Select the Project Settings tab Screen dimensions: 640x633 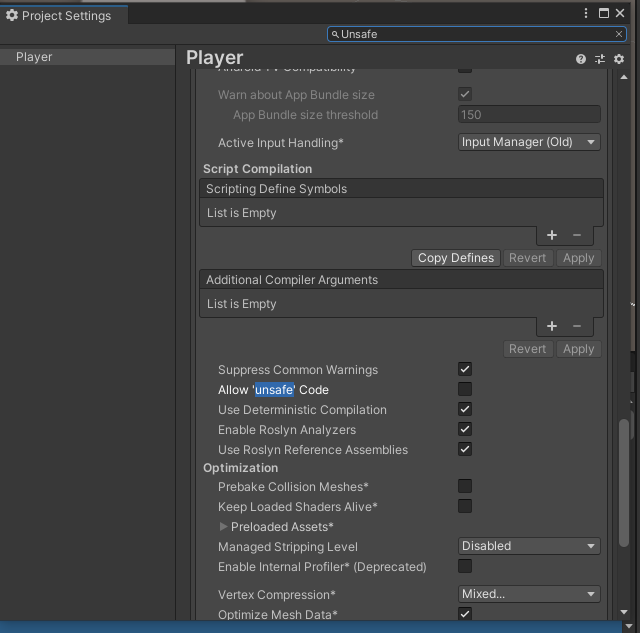[x=64, y=16]
